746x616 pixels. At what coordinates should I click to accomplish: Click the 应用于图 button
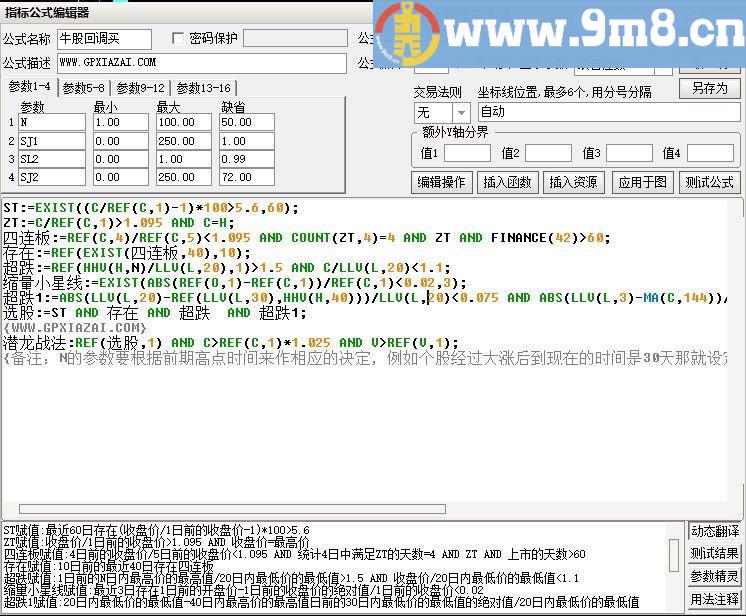pyautogui.click(x=642, y=182)
